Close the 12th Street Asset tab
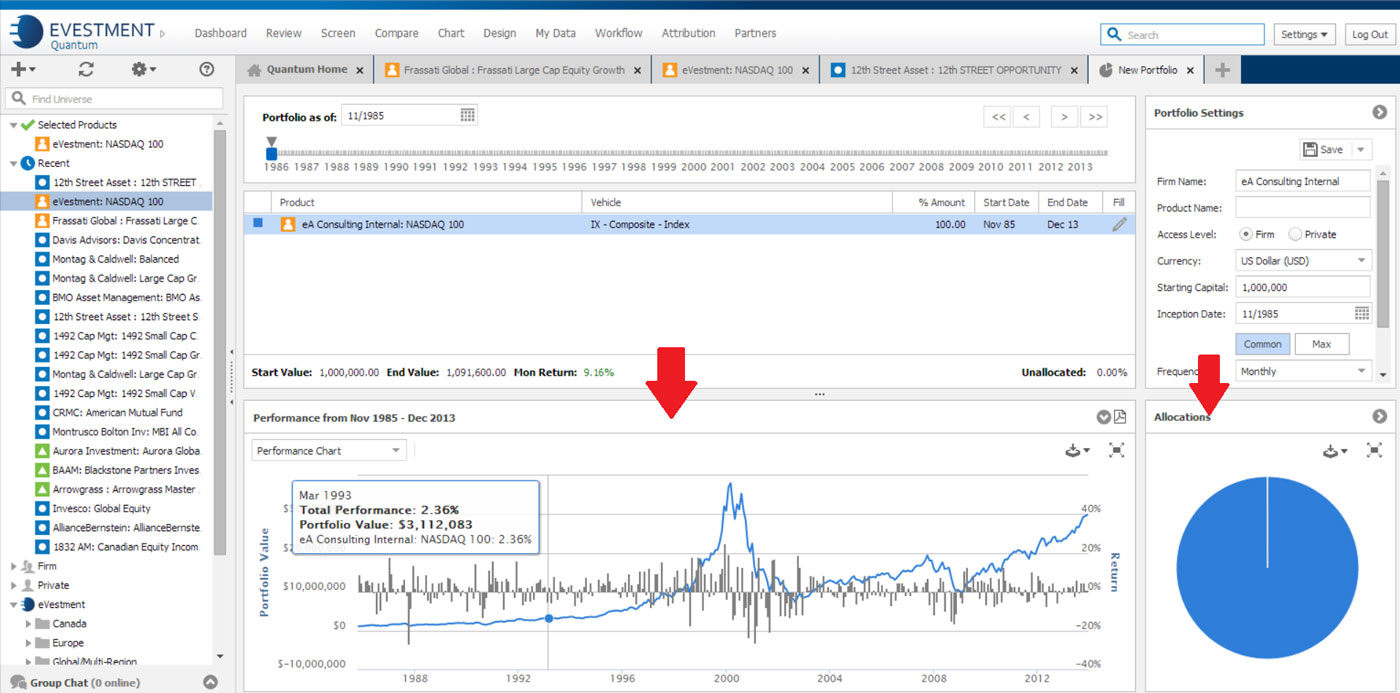This screenshot has height=693, width=1400. 1075,71
